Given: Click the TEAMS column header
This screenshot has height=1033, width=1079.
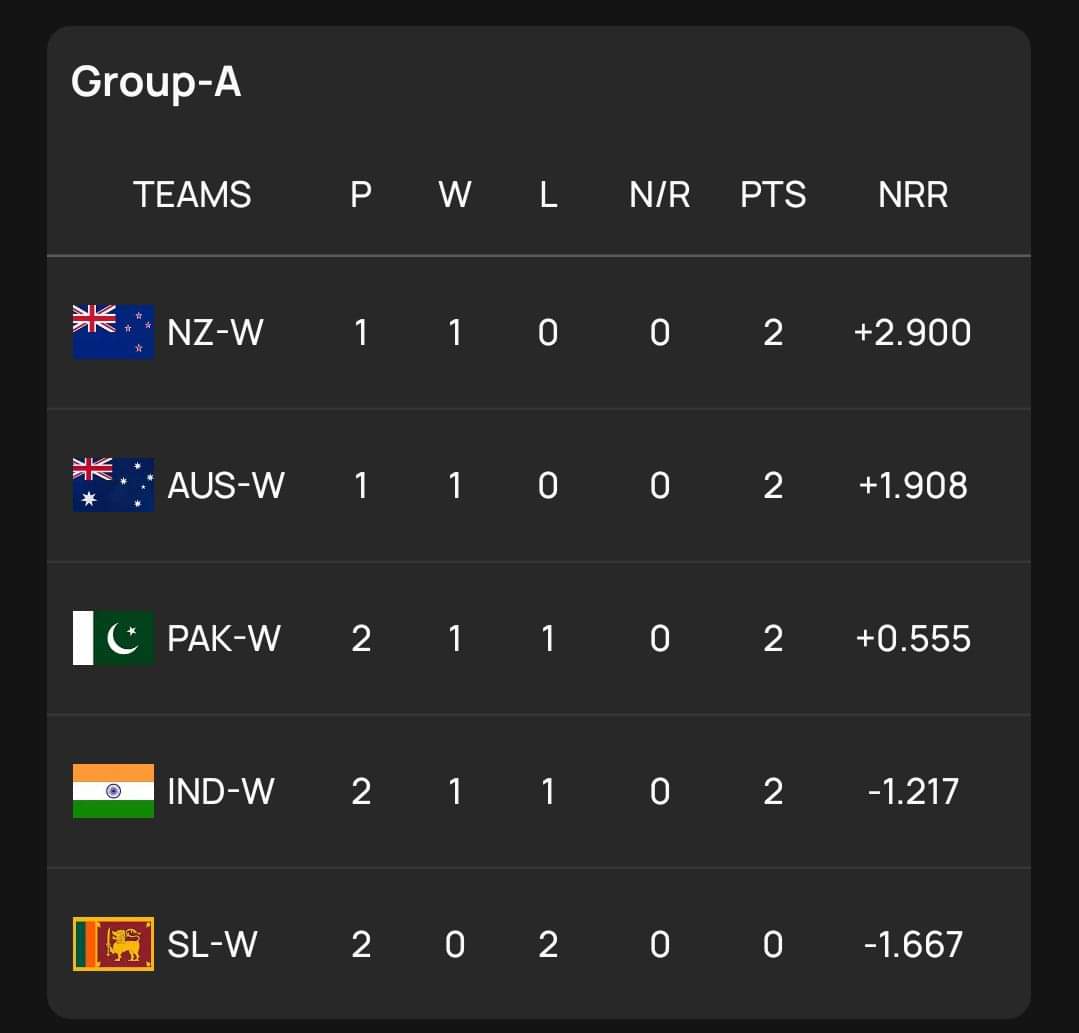Looking at the screenshot, I should 192,195.
